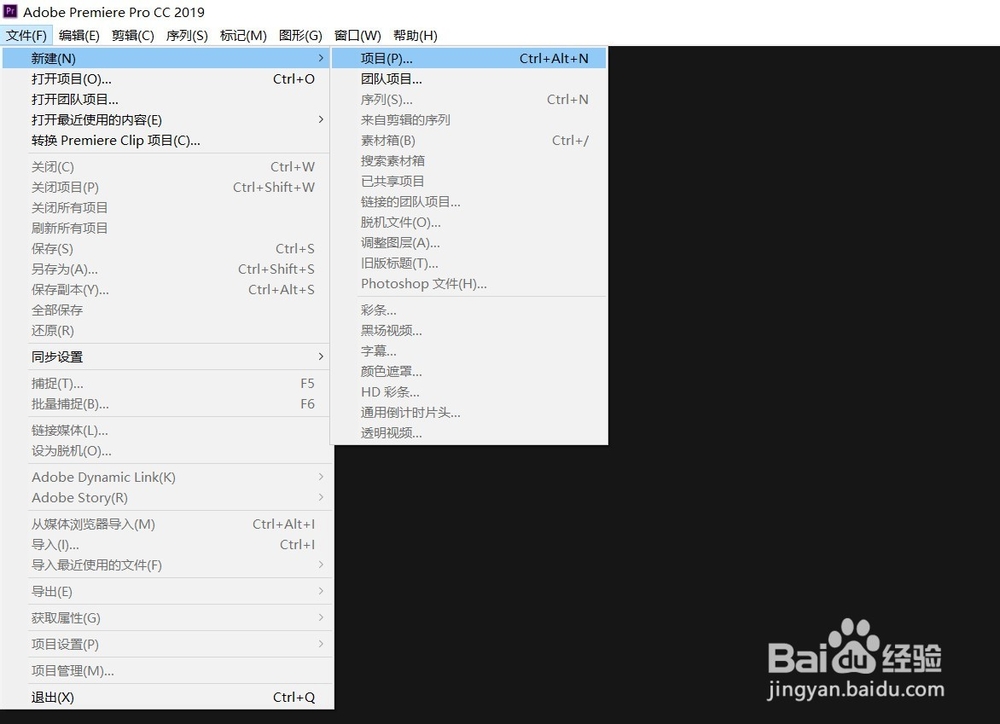
Task: Expand Adobe Story(R) submenu
Action: [166, 498]
